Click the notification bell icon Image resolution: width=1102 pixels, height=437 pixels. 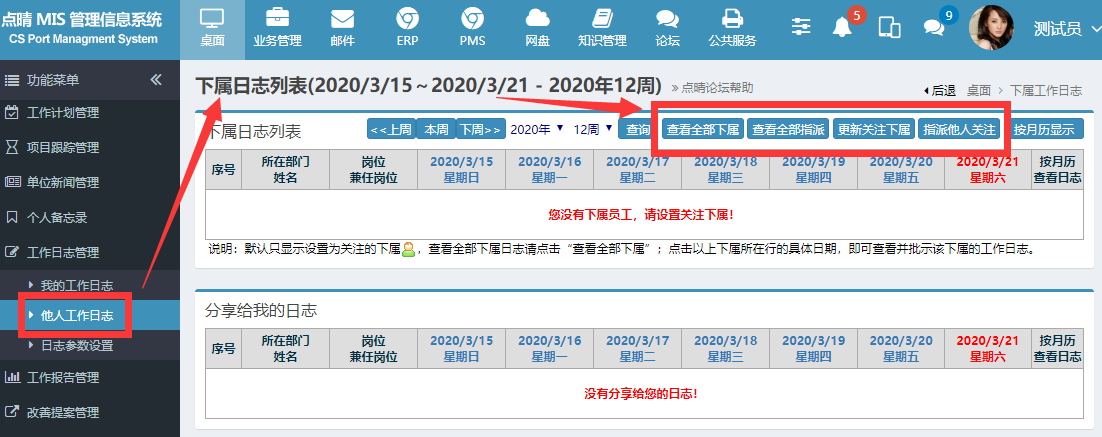pos(843,28)
